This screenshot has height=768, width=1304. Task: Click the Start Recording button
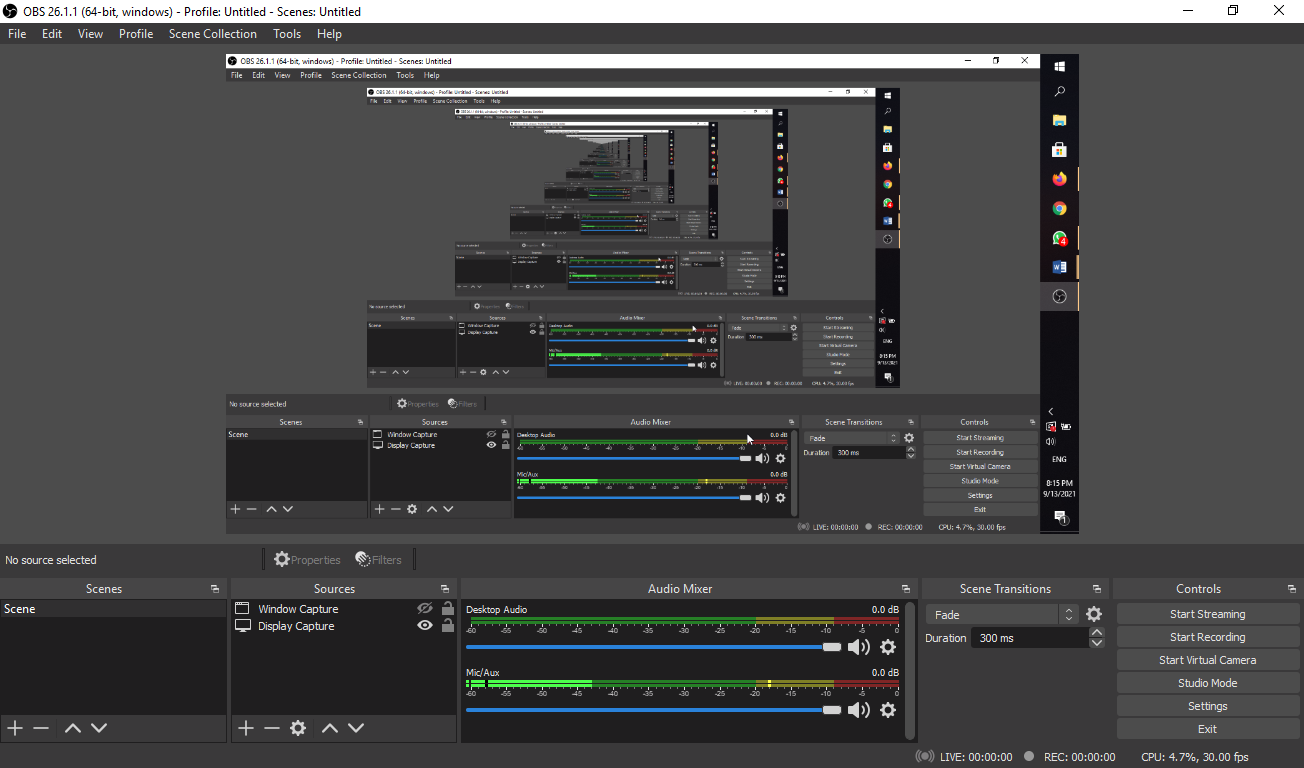[1207, 636]
